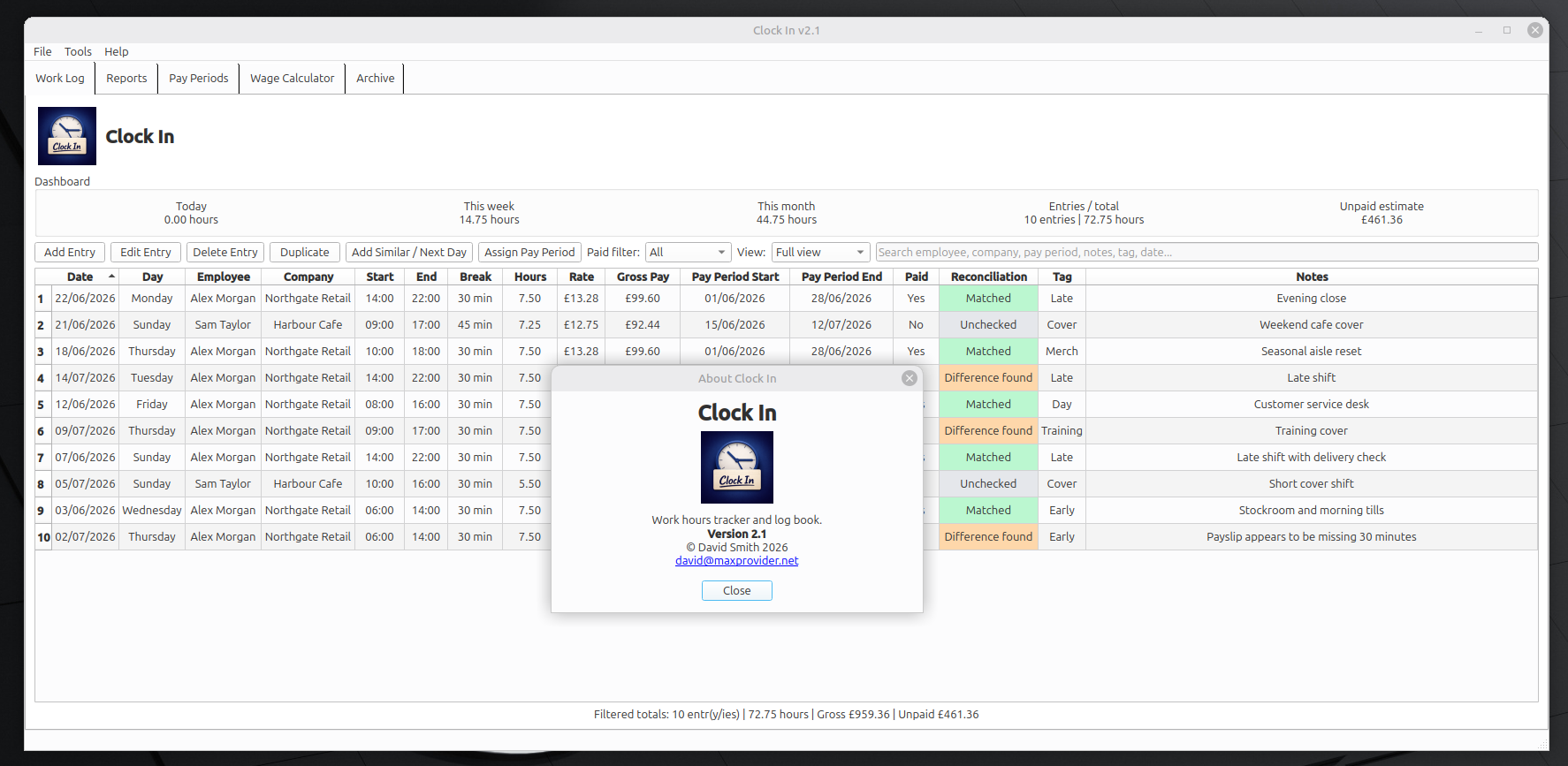The height and width of the screenshot is (766, 1568).
Task: Click Add Similar / Next Day button
Action: pyautogui.click(x=409, y=253)
